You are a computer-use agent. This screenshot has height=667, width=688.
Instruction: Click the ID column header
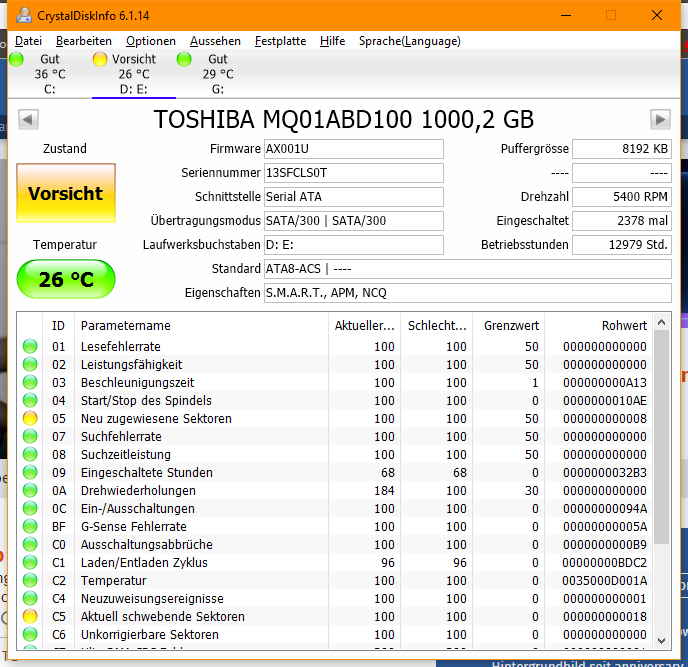pyautogui.click(x=58, y=326)
